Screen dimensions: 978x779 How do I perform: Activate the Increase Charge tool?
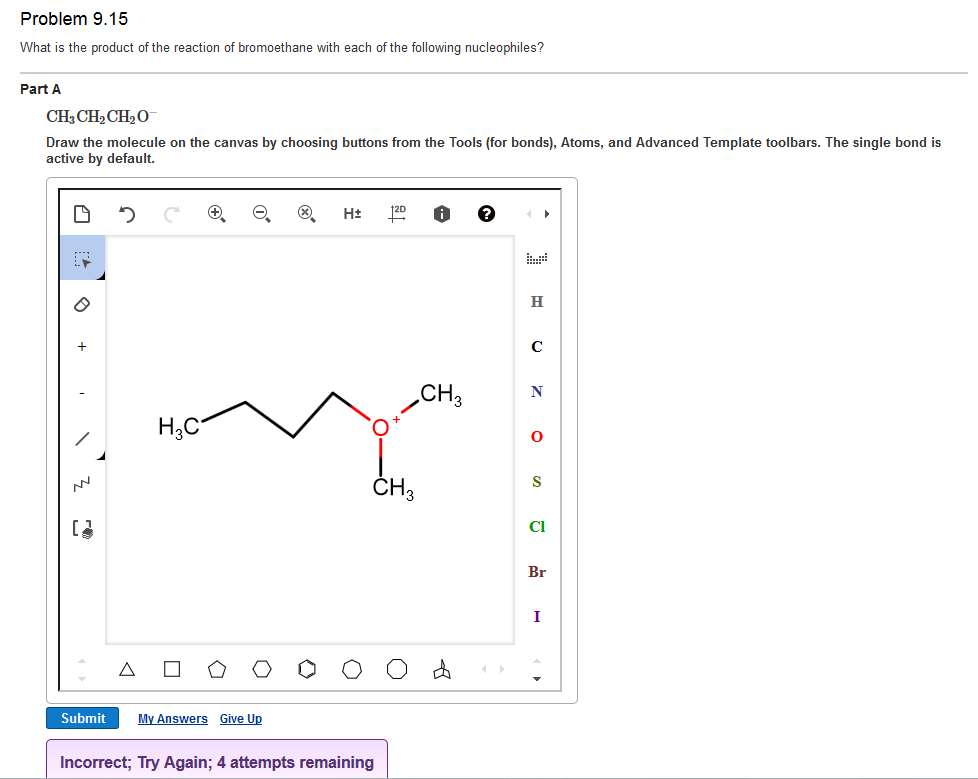click(82, 347)
